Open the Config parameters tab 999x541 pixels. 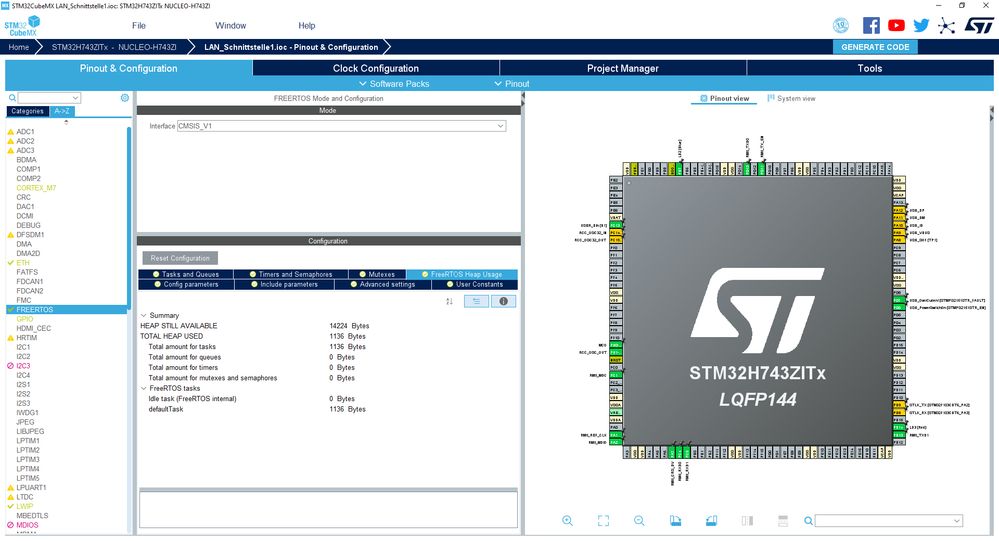click(x=186, y=284)
